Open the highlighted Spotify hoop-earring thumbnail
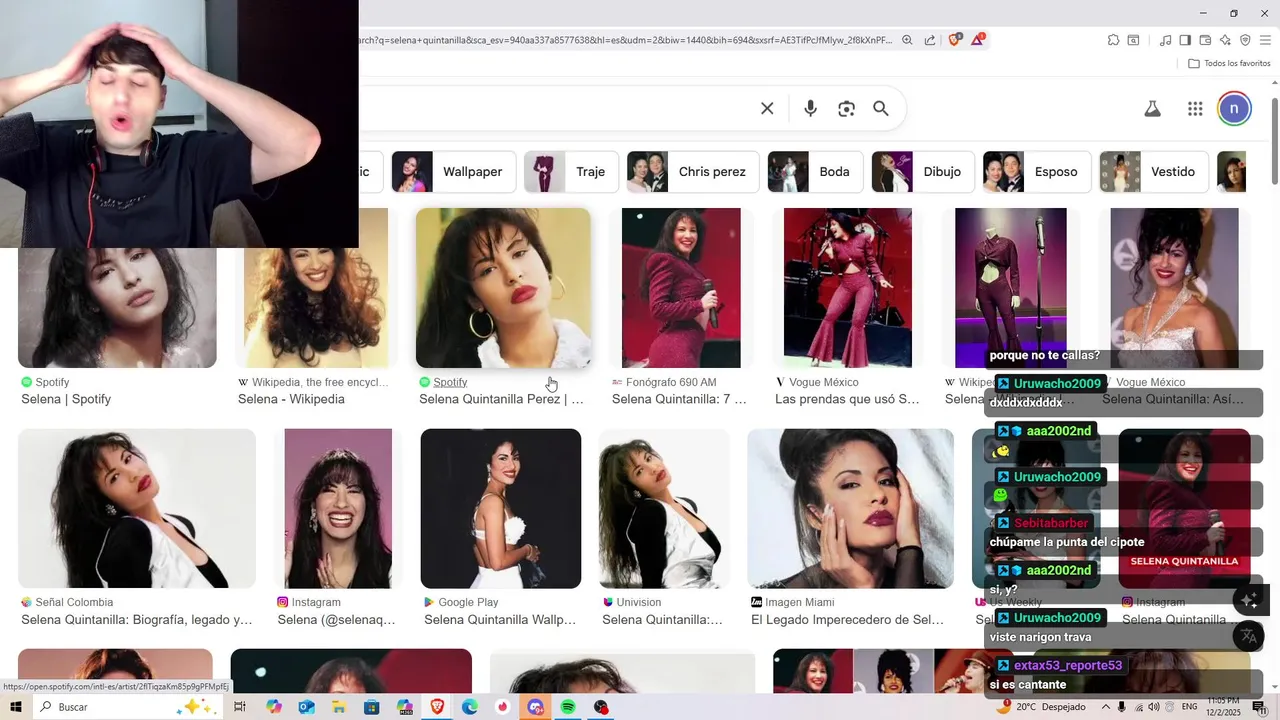Image resolution: width=1280 pixels, height=720 pixels. [x=503, y=288]
